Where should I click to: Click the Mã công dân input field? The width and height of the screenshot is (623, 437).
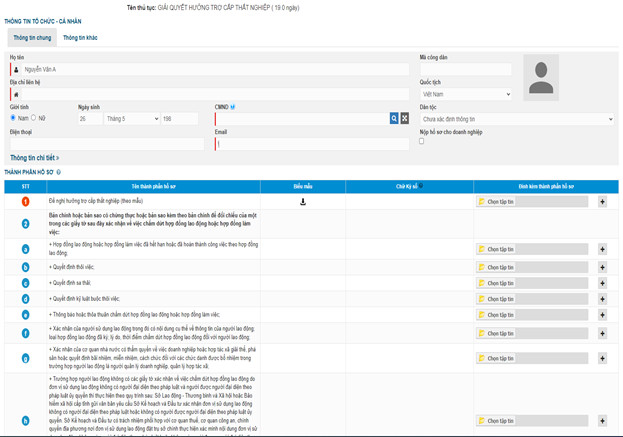466,70
